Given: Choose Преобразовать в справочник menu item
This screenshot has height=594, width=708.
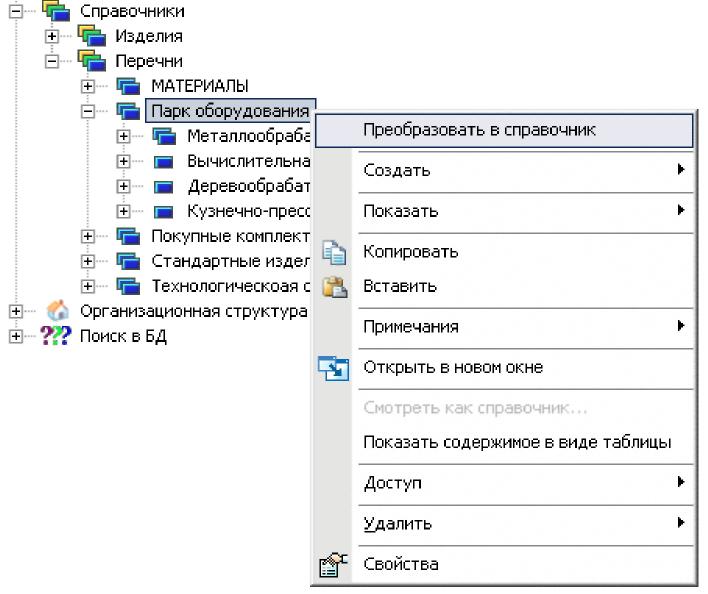Looking at the screenshot, I should (x=480, y=130).
